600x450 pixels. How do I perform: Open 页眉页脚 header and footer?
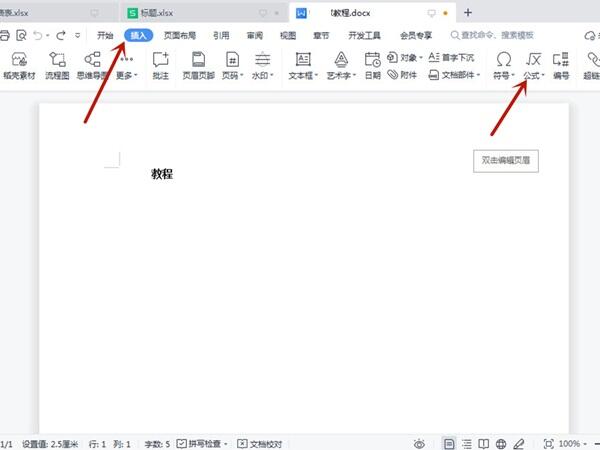(198, 66)
